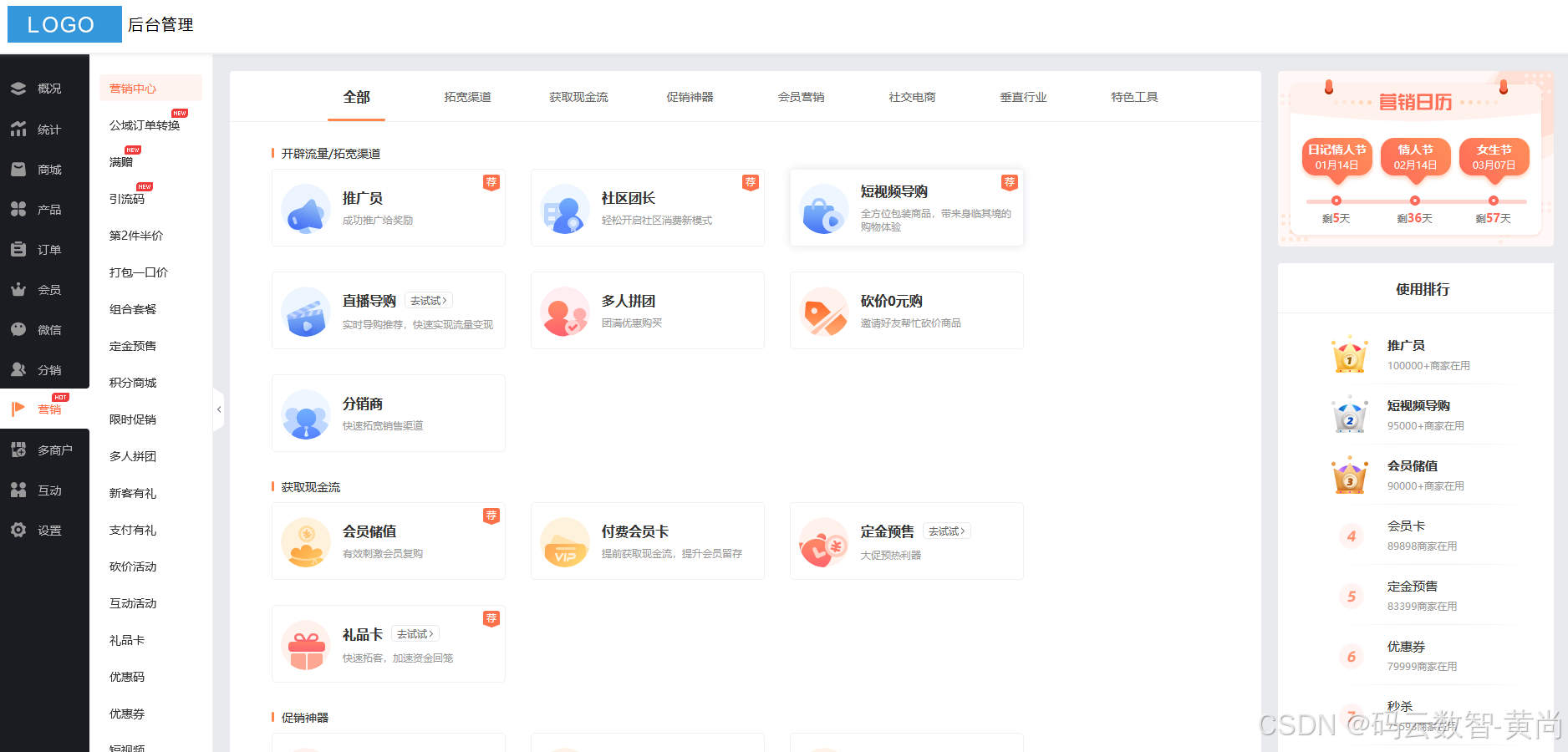Open 打包一口价 in the submenu

coord(139,272)
